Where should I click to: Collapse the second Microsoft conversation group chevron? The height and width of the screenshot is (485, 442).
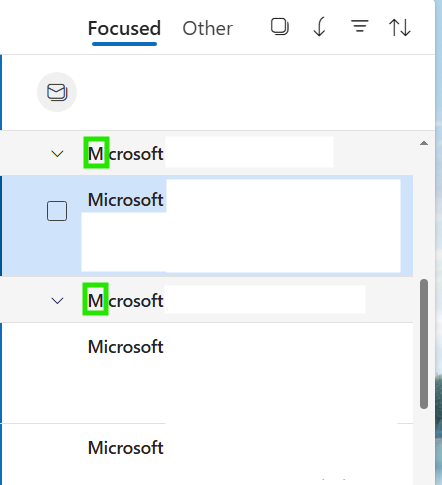(x=57, y=301)
